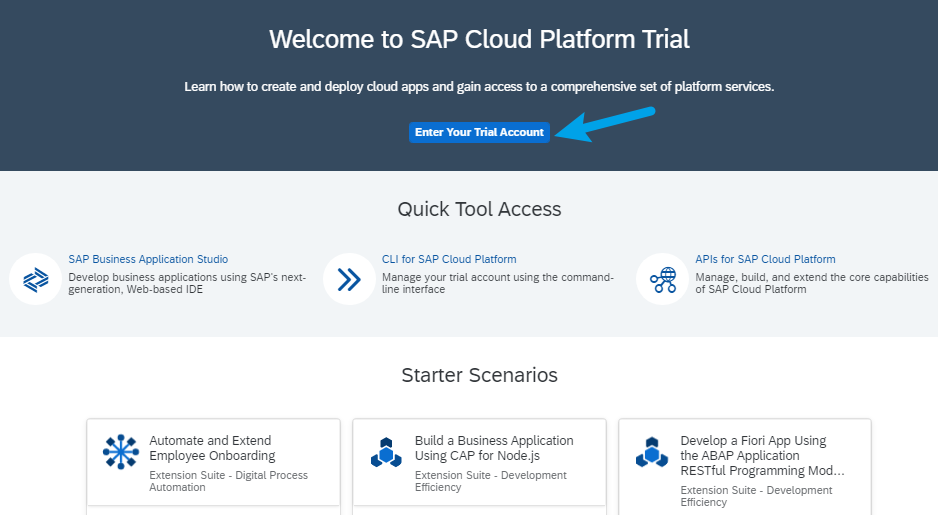The width and height of the screenshot is (938, 515).
Task: Open the SAP Business Application Studio icon
Action: click(x=35, y=279)
